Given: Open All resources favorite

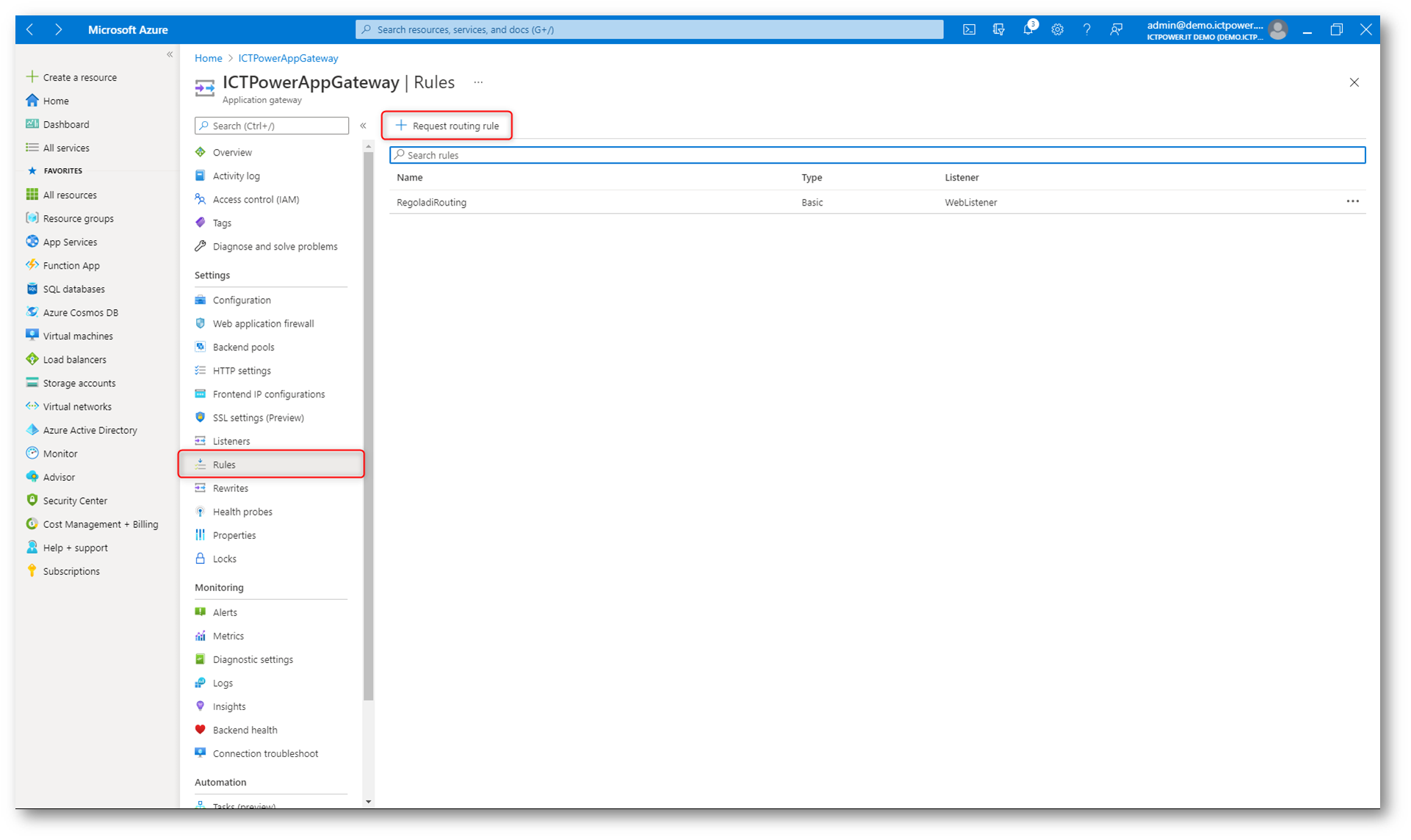Looking at the screenshot, I should tap(61, 195).
